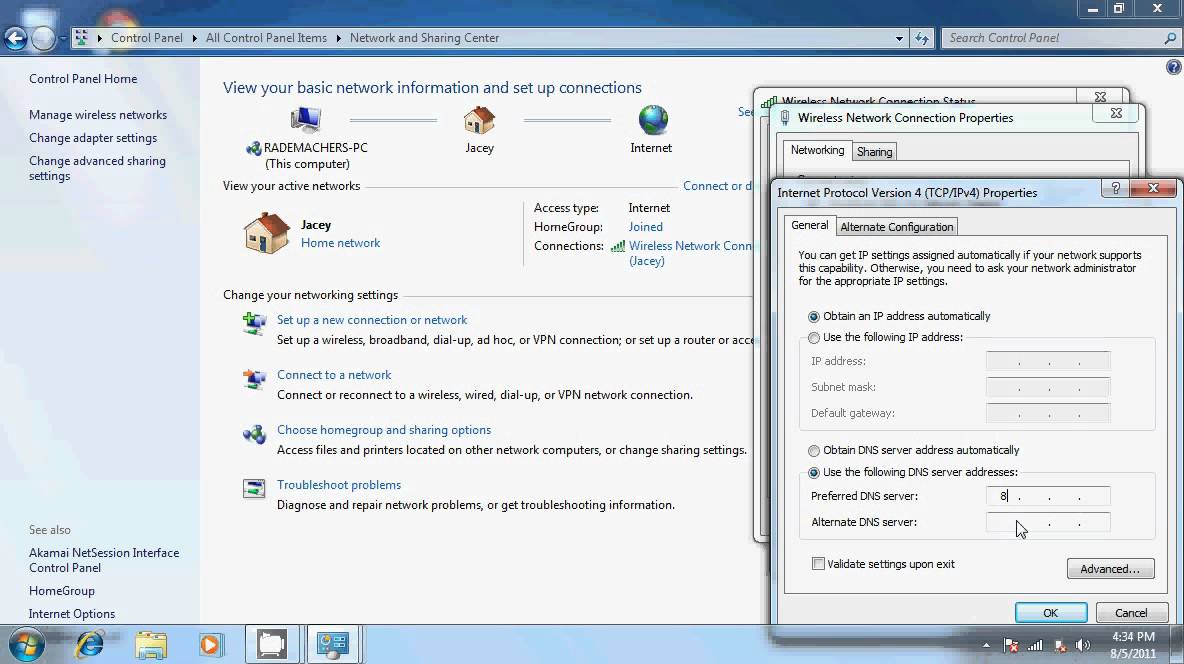Viewport: 1184px width, 664px height.
Task: Click the Jacey house network icon
Action: pyautogui.click(x=479, y=121)
